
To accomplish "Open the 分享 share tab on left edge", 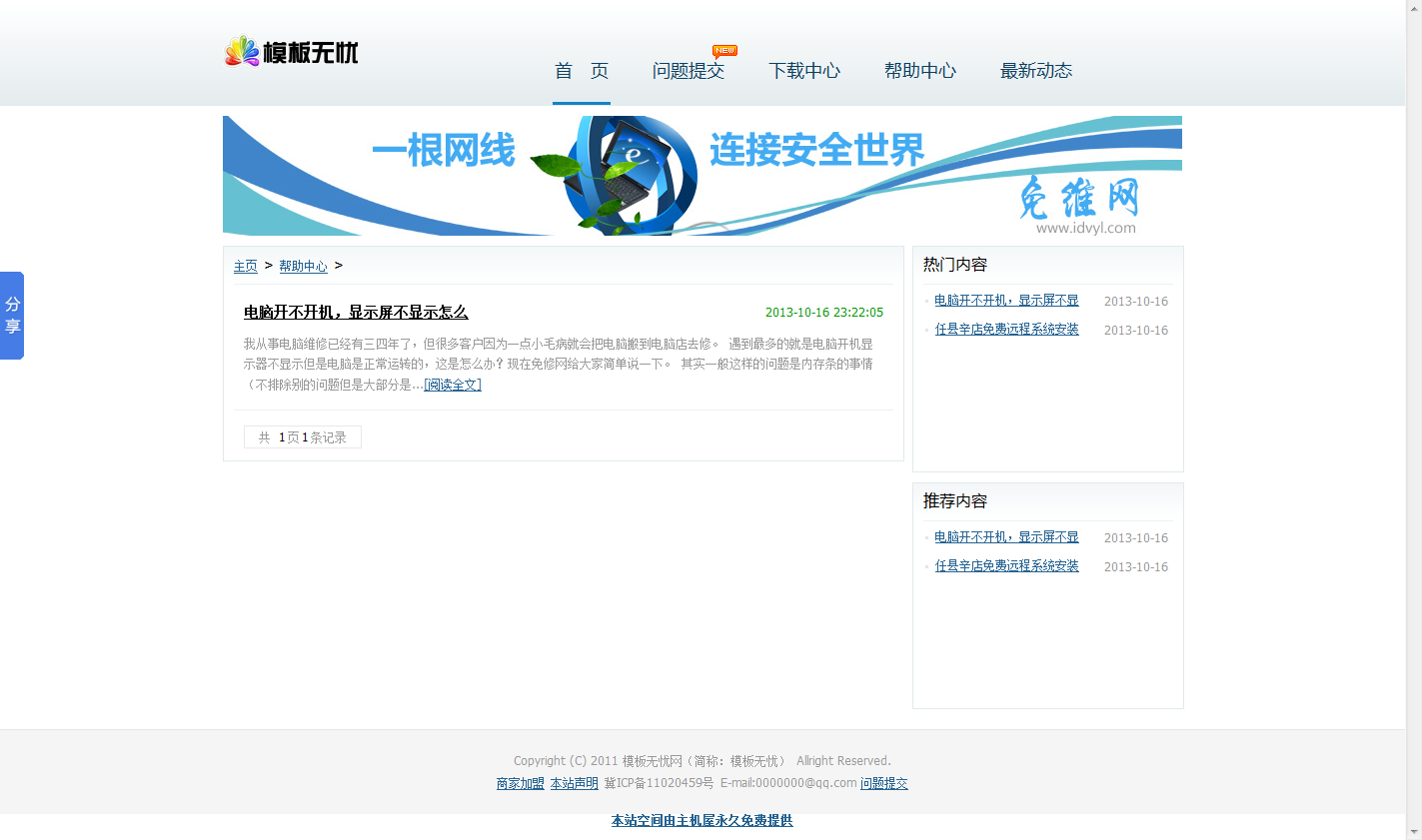I will click(12, 316).
